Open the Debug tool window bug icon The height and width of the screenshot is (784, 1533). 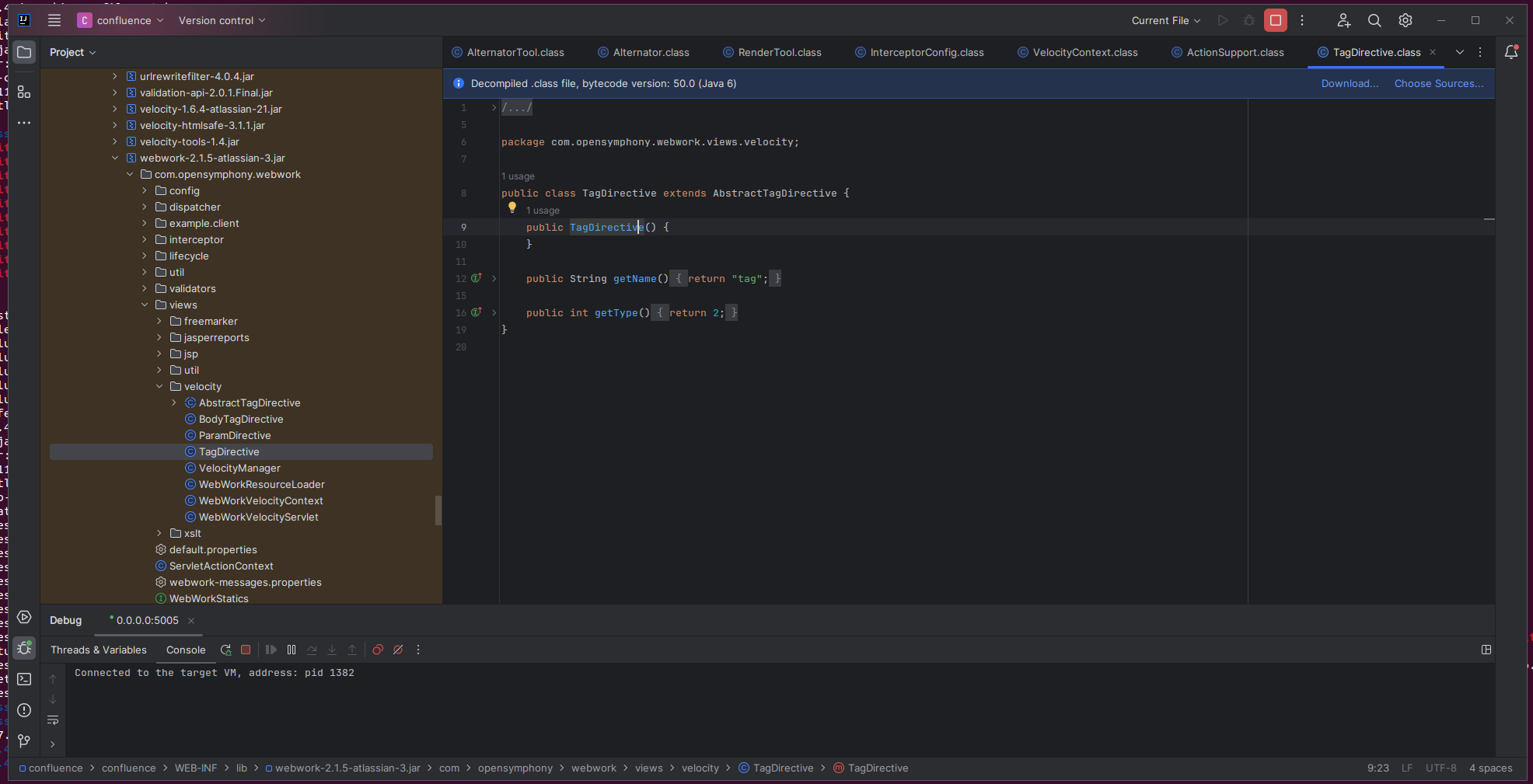(24, 647)
